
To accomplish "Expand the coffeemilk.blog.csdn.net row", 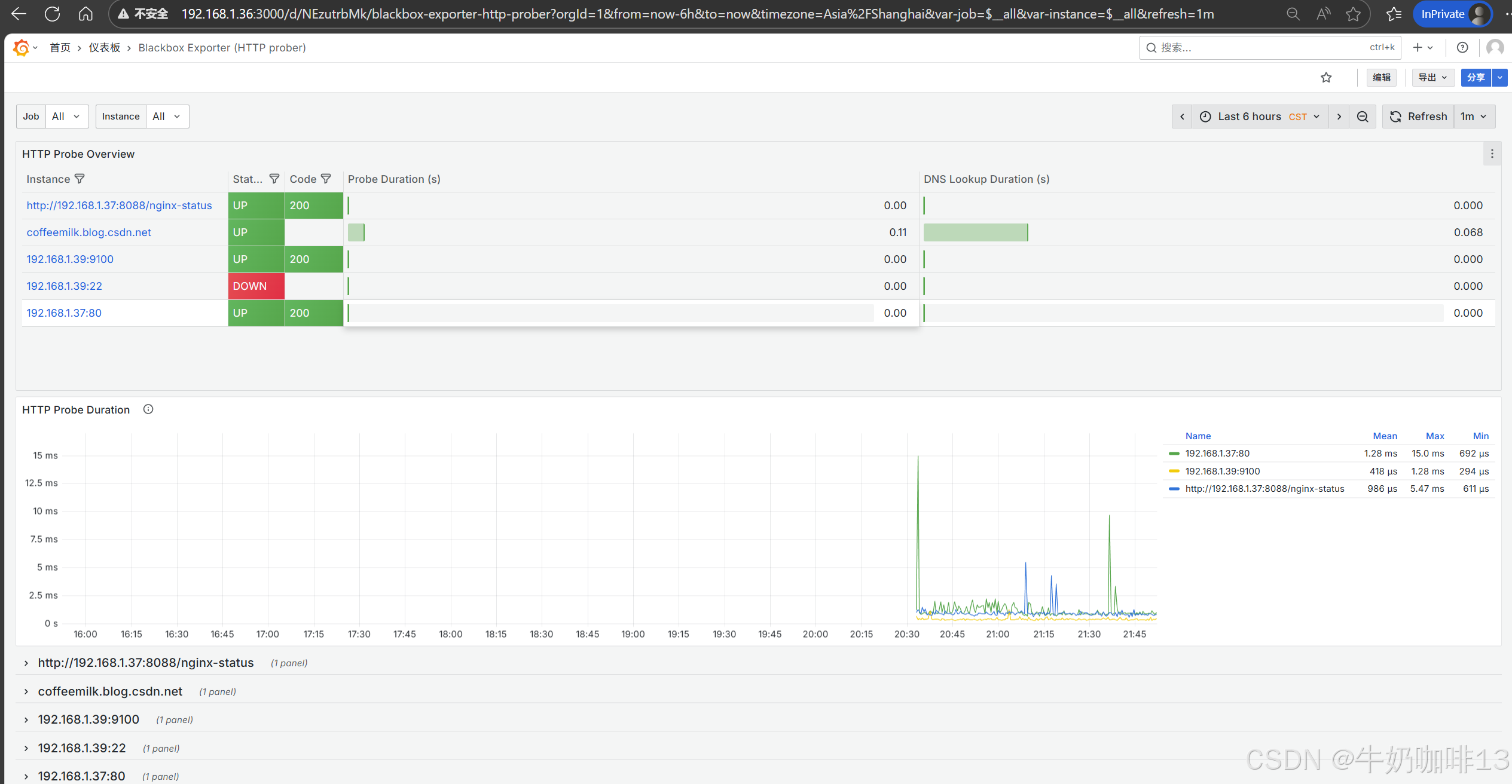I will (109, 691).
